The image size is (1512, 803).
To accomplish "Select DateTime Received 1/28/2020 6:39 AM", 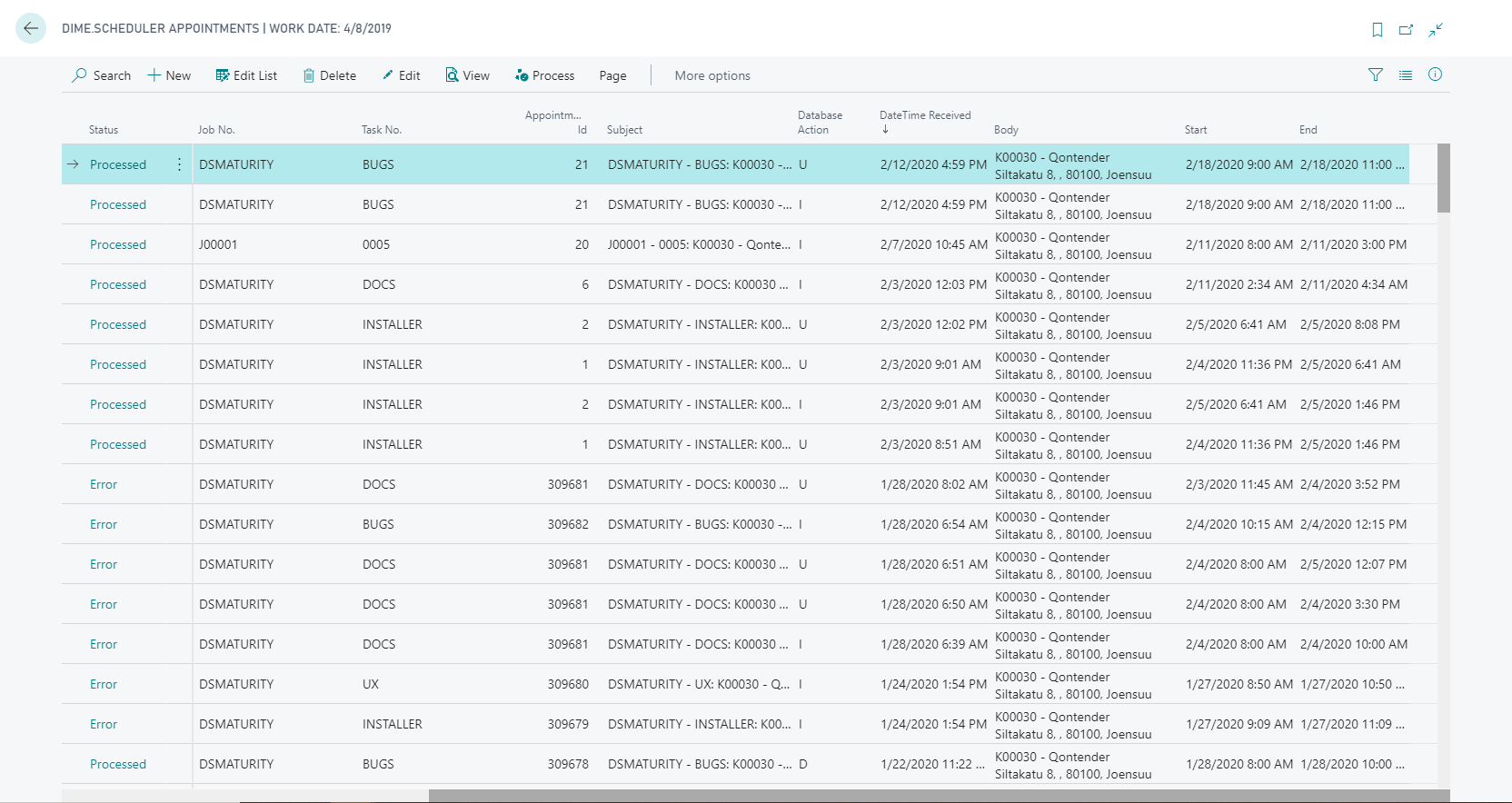I will coord(933,644).
